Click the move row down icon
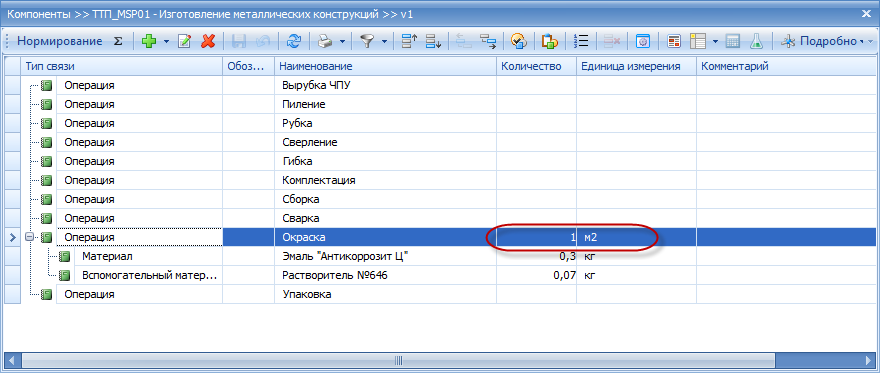The width and height of the screenshot is (880, 373). pos(433,41)
